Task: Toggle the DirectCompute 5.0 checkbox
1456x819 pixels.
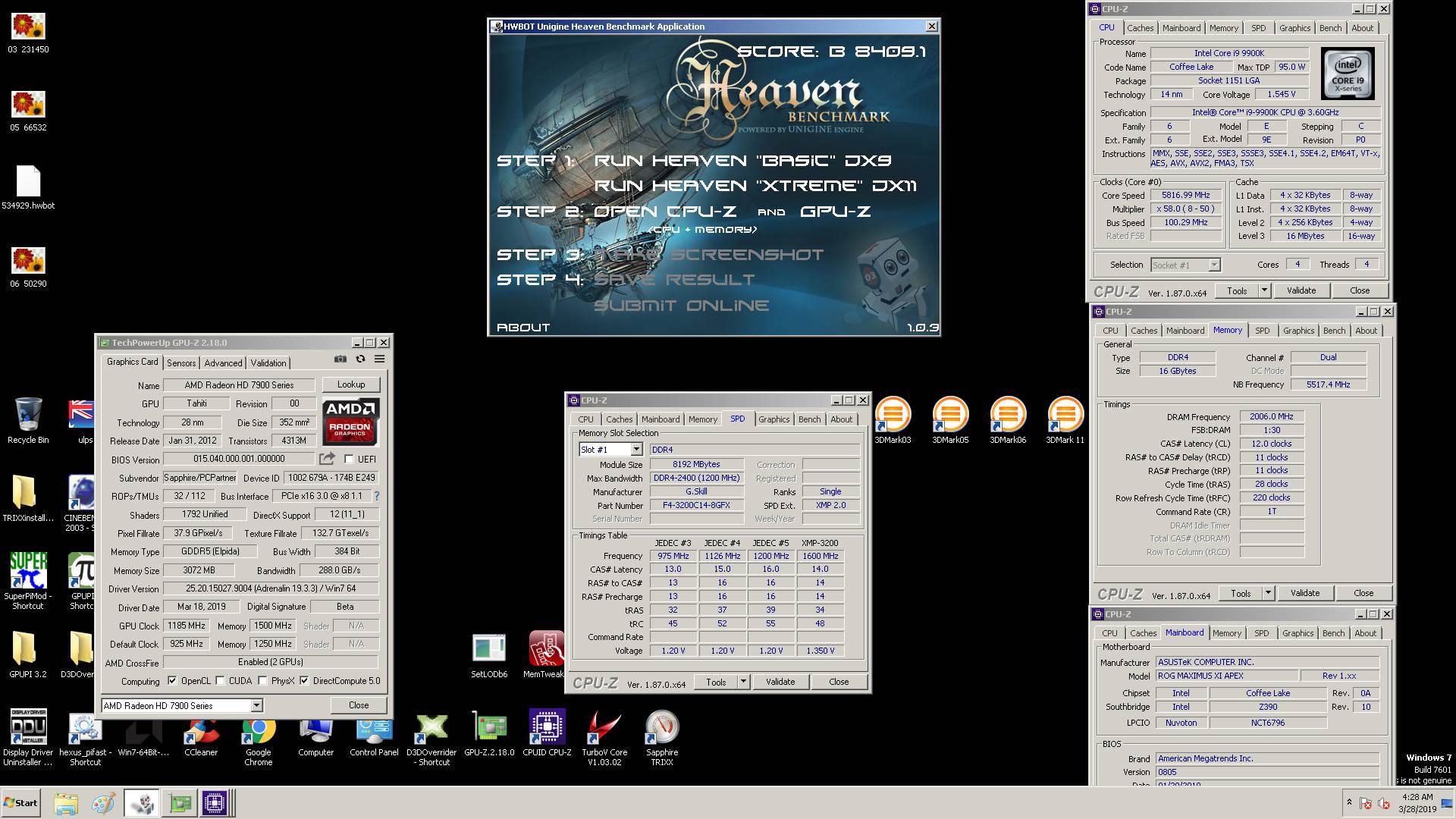Action: click(304, 681)
